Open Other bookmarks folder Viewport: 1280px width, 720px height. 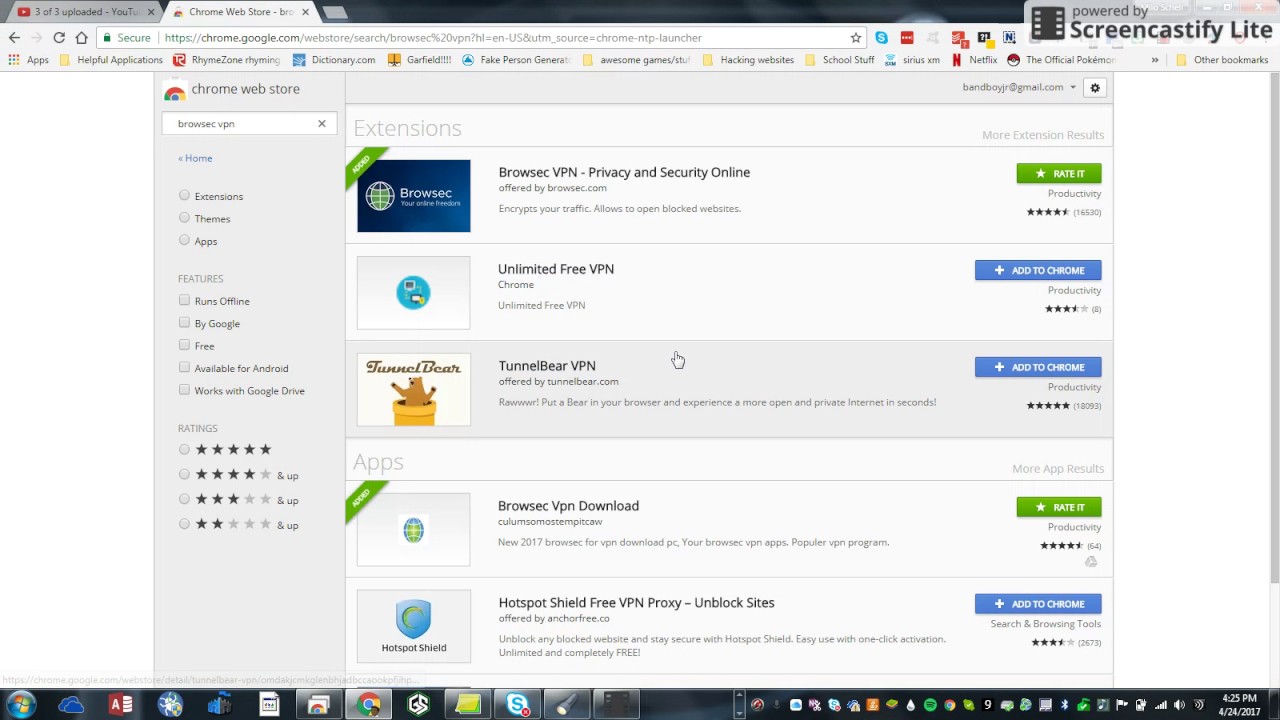(x=1221, y=60)
